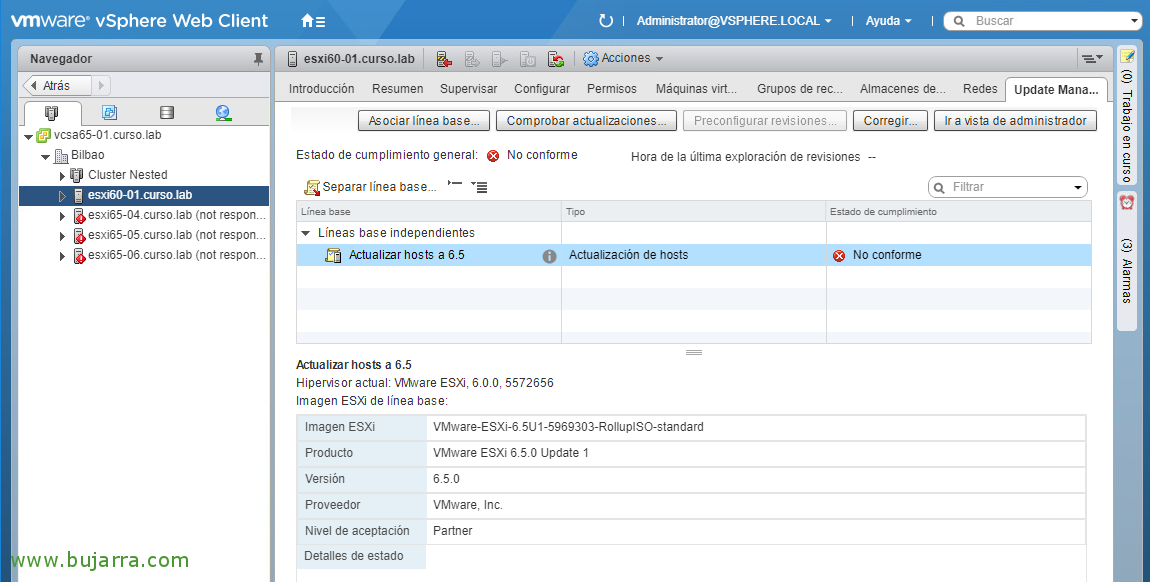Image resolution: width=1150 pixels, height=582 pixels.
Task: Click the Trabajo en curso notes icon
Action: [1127, 56]
